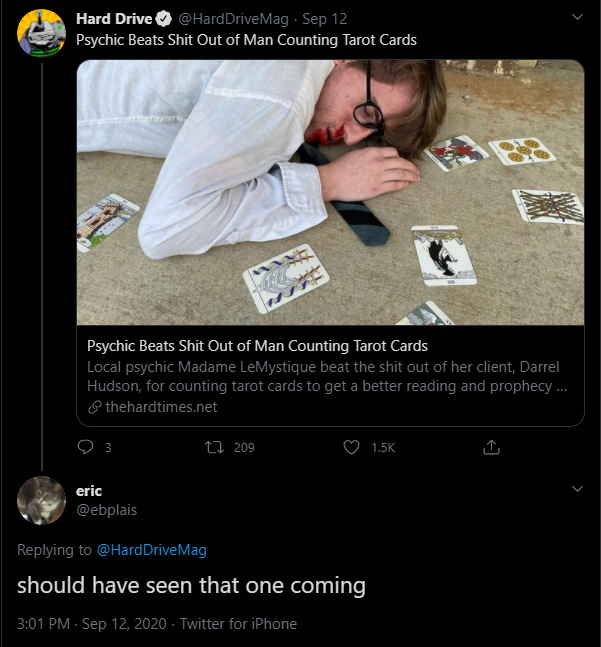Click the reply speech bubble icon
Viewport: 601px width, 647px height.
[85, 447]
